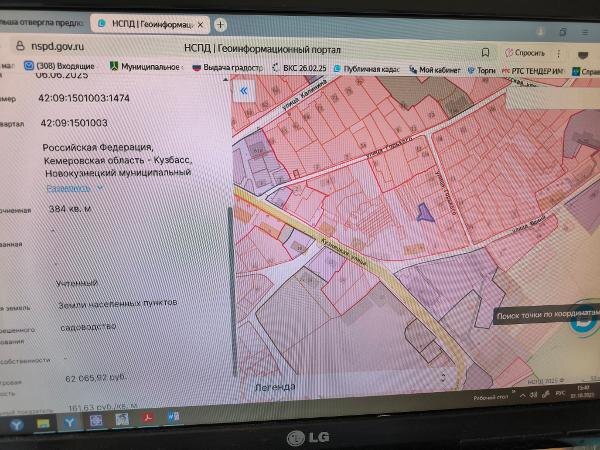Open the Муниципальное bookmark
The width and height of the screenshot is (600, 450).
point(146,67)
